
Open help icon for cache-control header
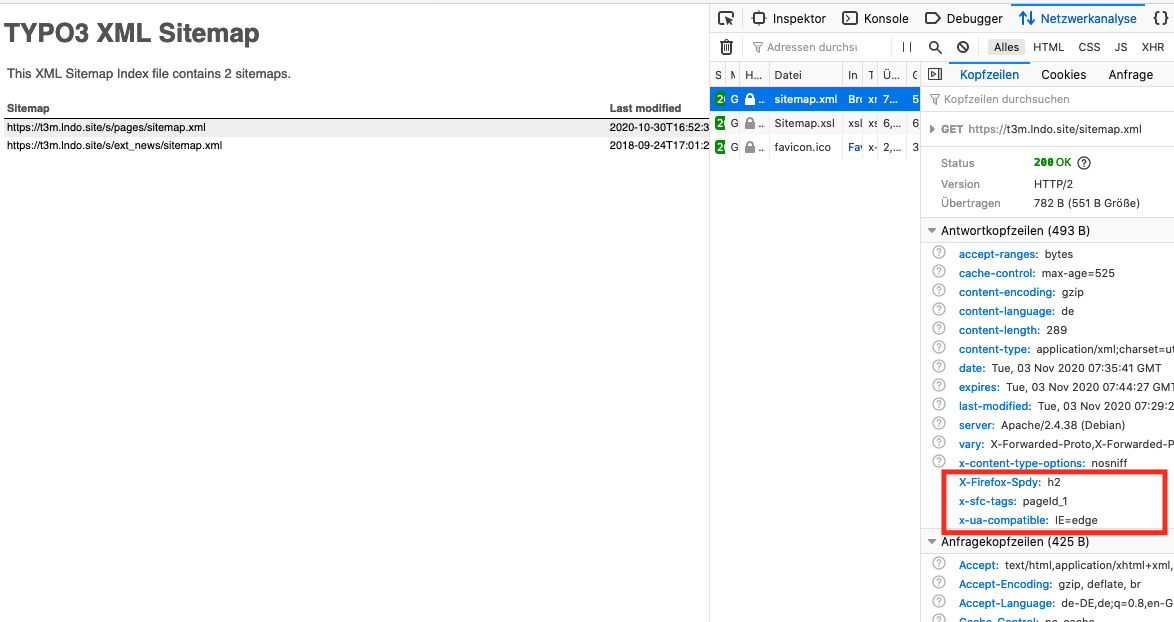(939, 271)
